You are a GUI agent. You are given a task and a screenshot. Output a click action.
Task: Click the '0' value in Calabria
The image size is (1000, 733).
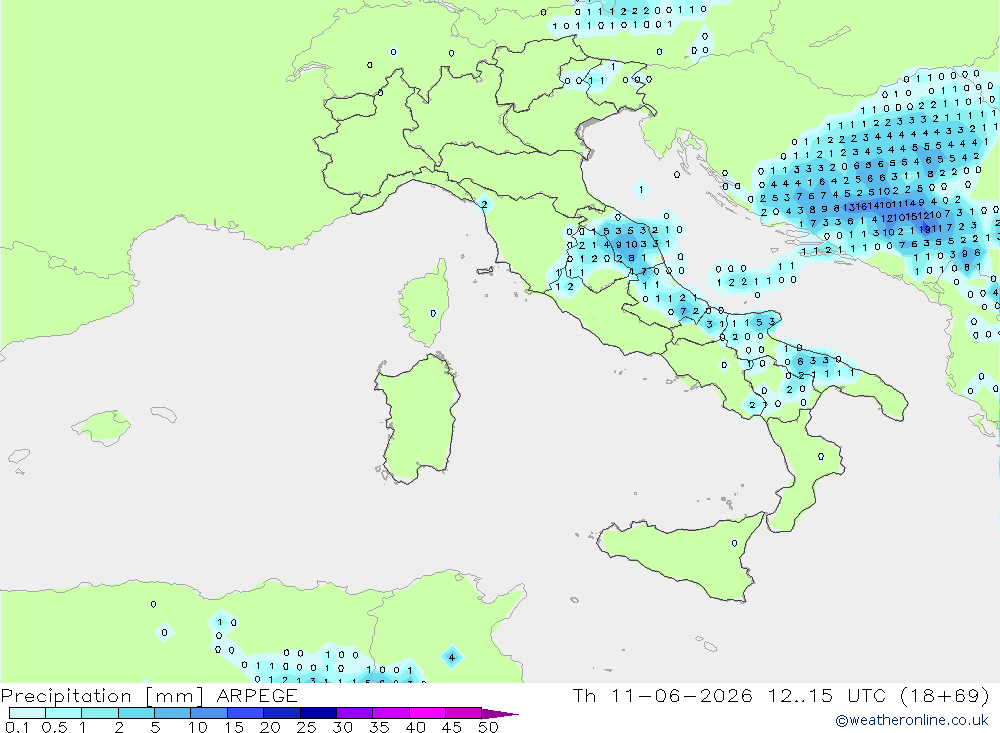tap(821, 457)
